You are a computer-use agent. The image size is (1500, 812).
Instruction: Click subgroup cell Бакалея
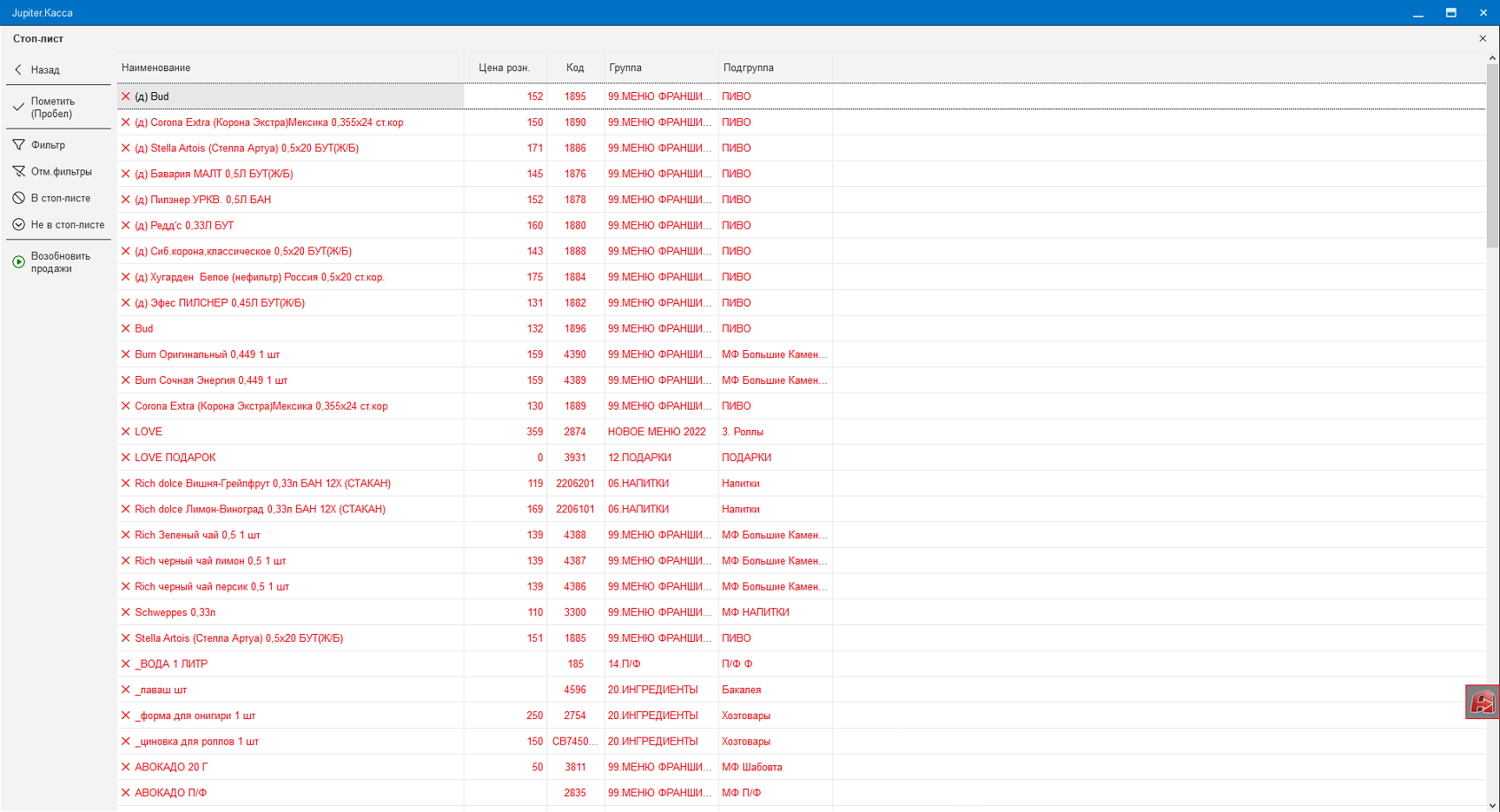[775, 690]
